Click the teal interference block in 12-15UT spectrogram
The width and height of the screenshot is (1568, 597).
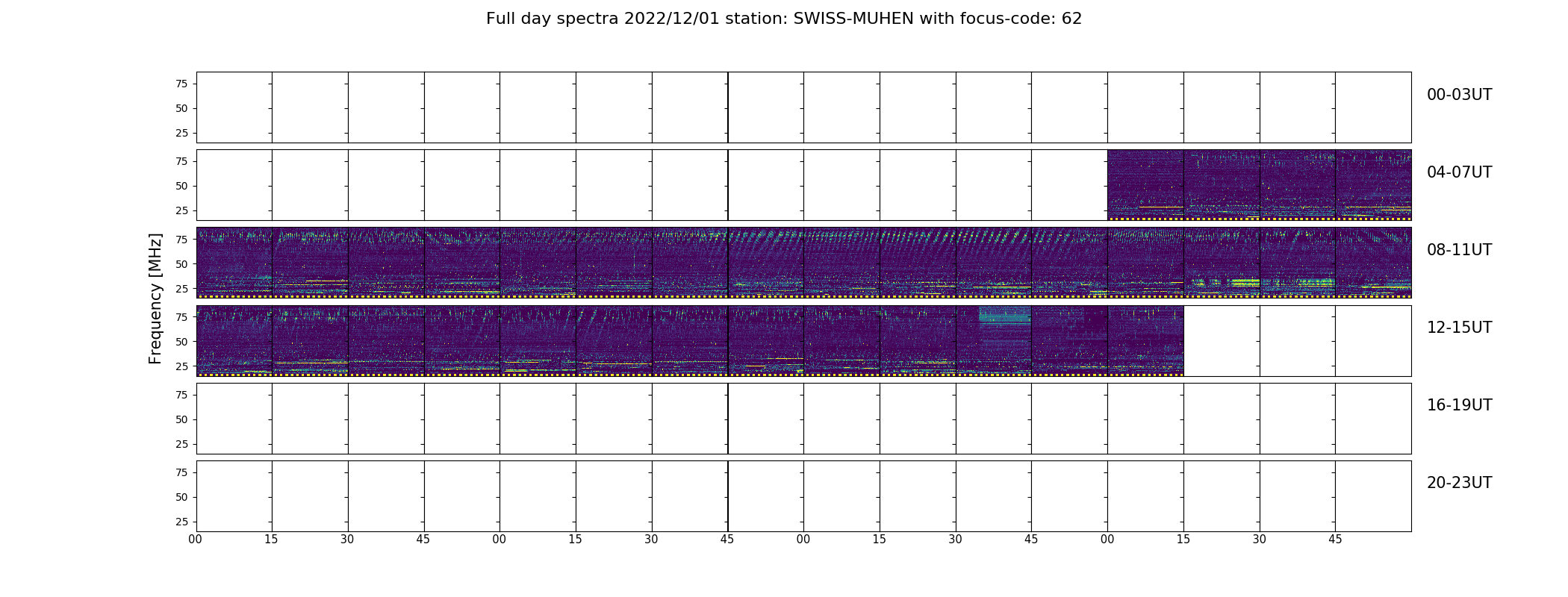(1004, 316)
